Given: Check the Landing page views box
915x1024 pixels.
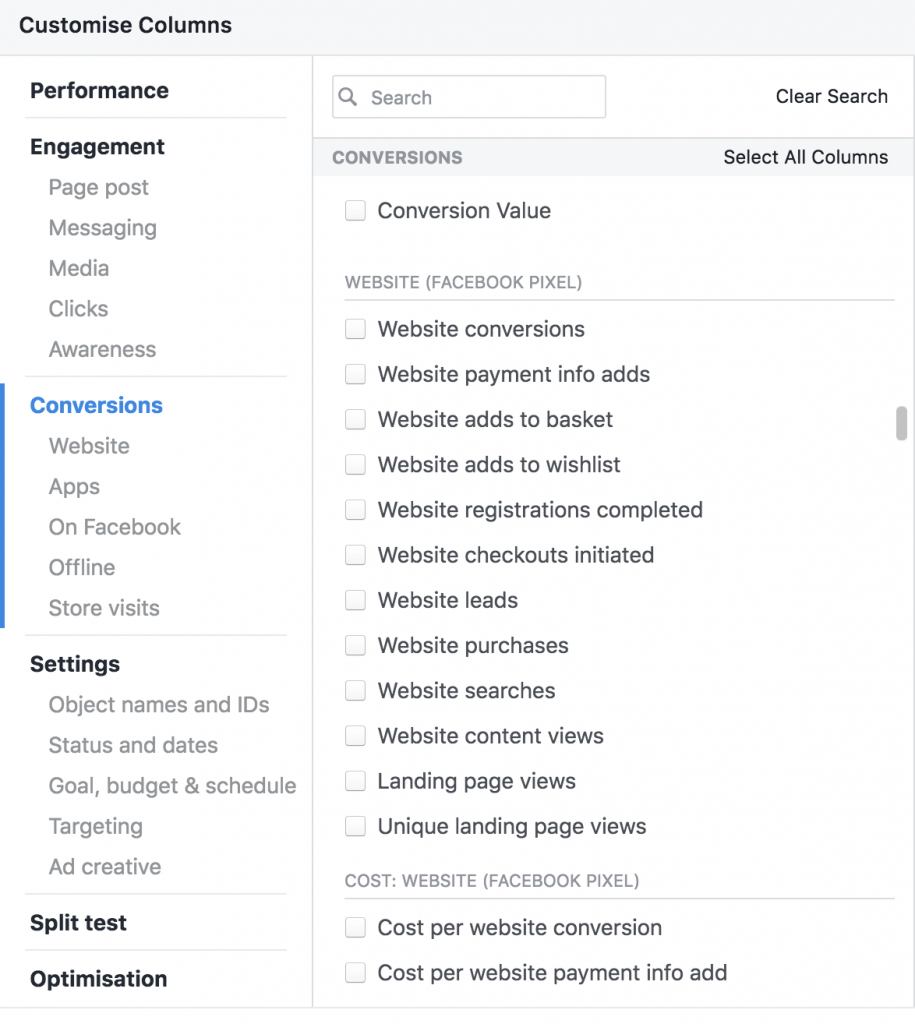Looking at the screenshot, I should 355,781.
